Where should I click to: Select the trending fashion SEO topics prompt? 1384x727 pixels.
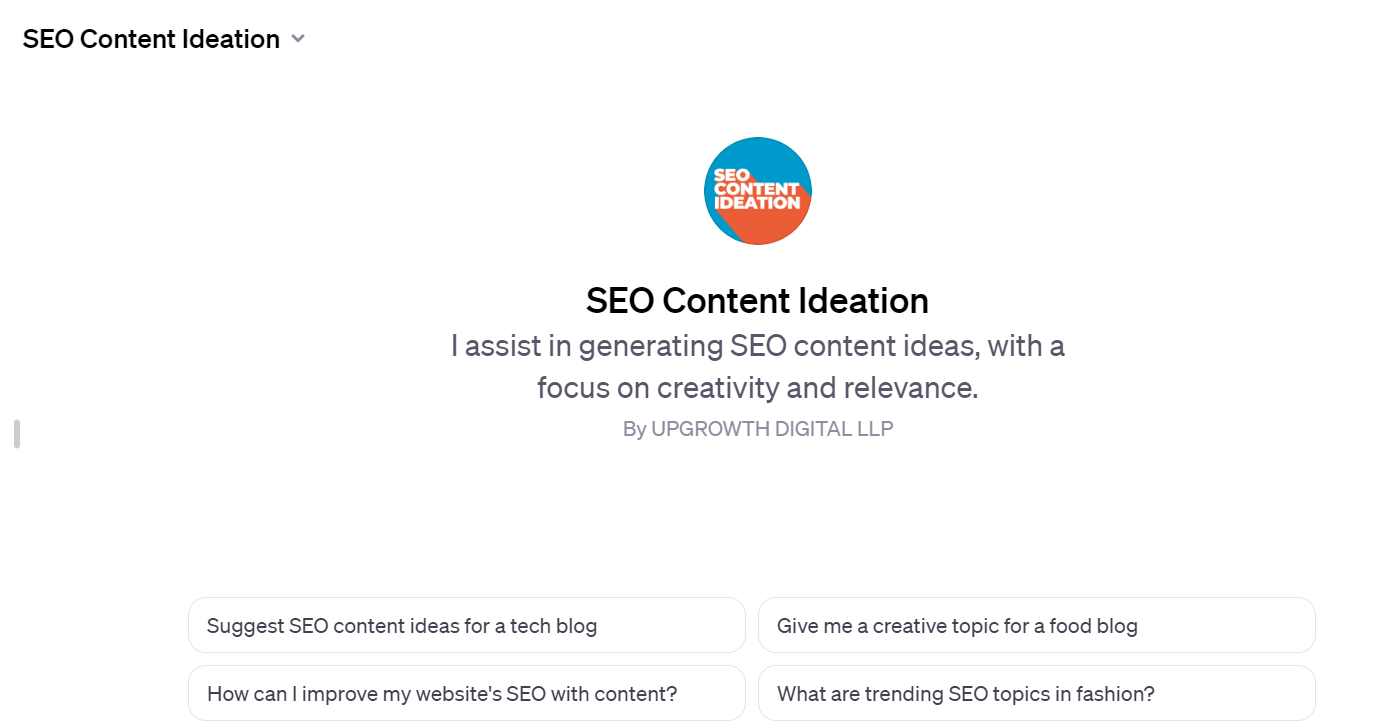coord(1037,692)
